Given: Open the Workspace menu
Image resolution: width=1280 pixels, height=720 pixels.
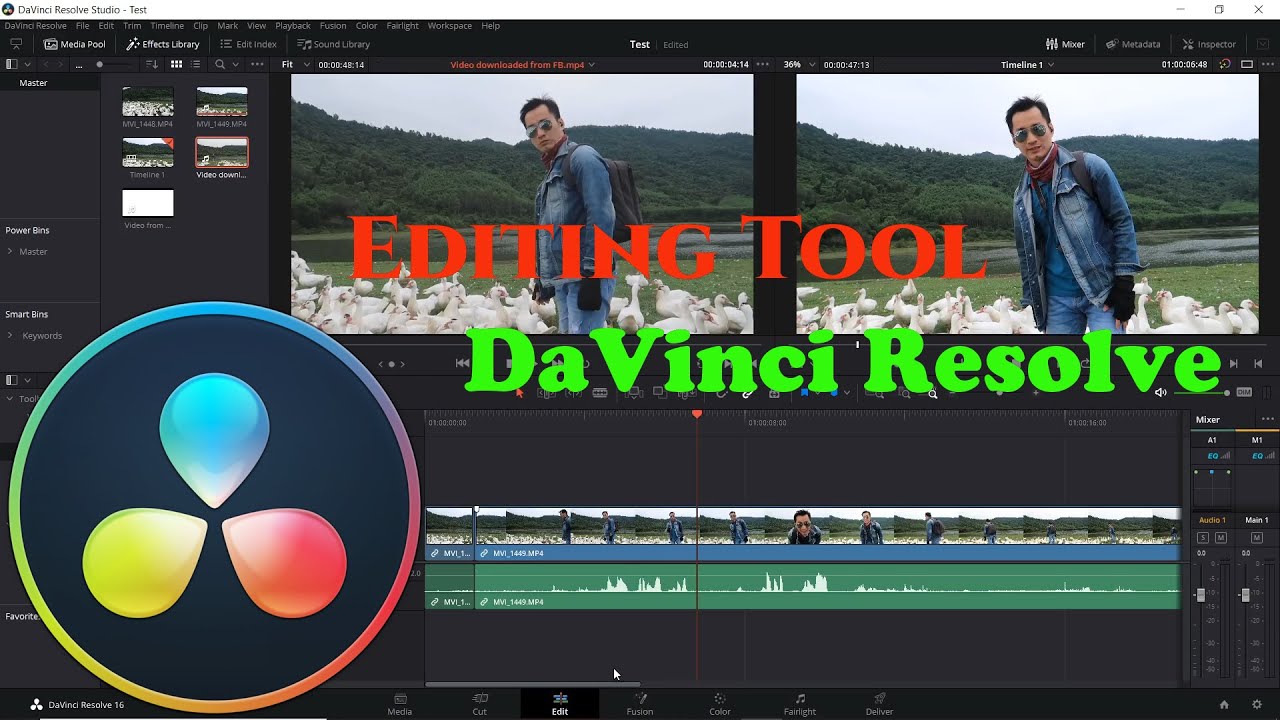Looking at the screenshot, I should click(x=449, y=26).
